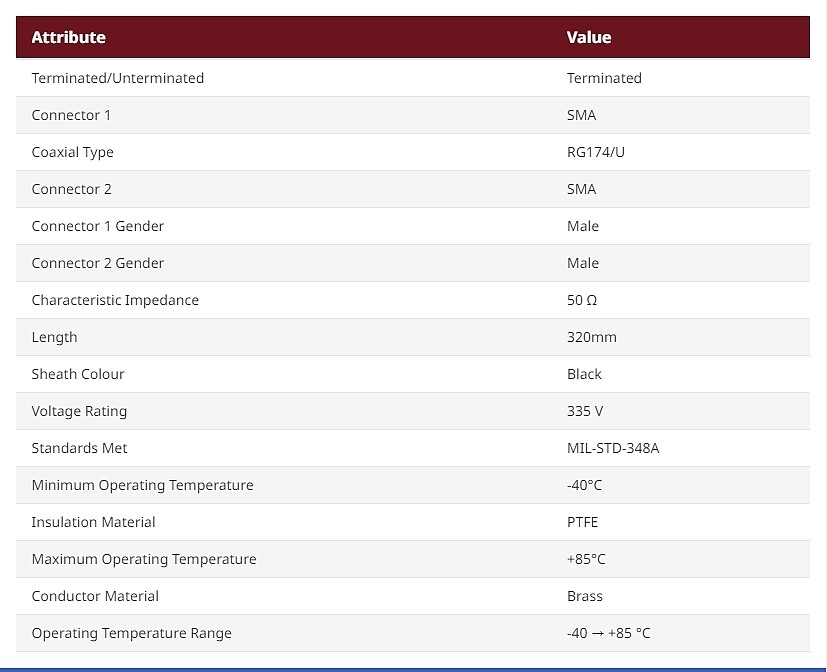Select the 320mm length value
The image size is (827, 672).
[592, 337]
